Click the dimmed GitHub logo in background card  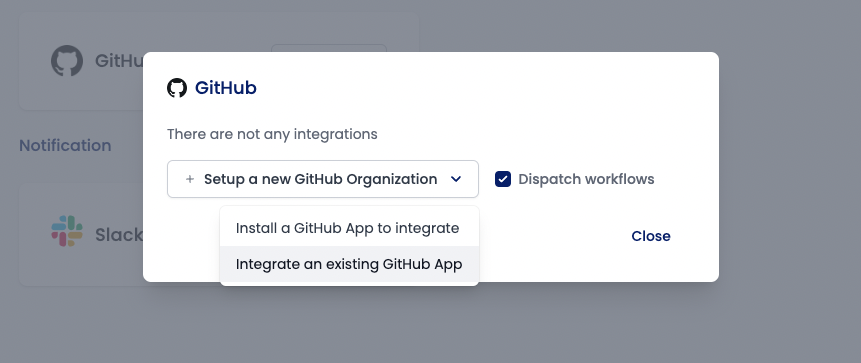point(67,60)
